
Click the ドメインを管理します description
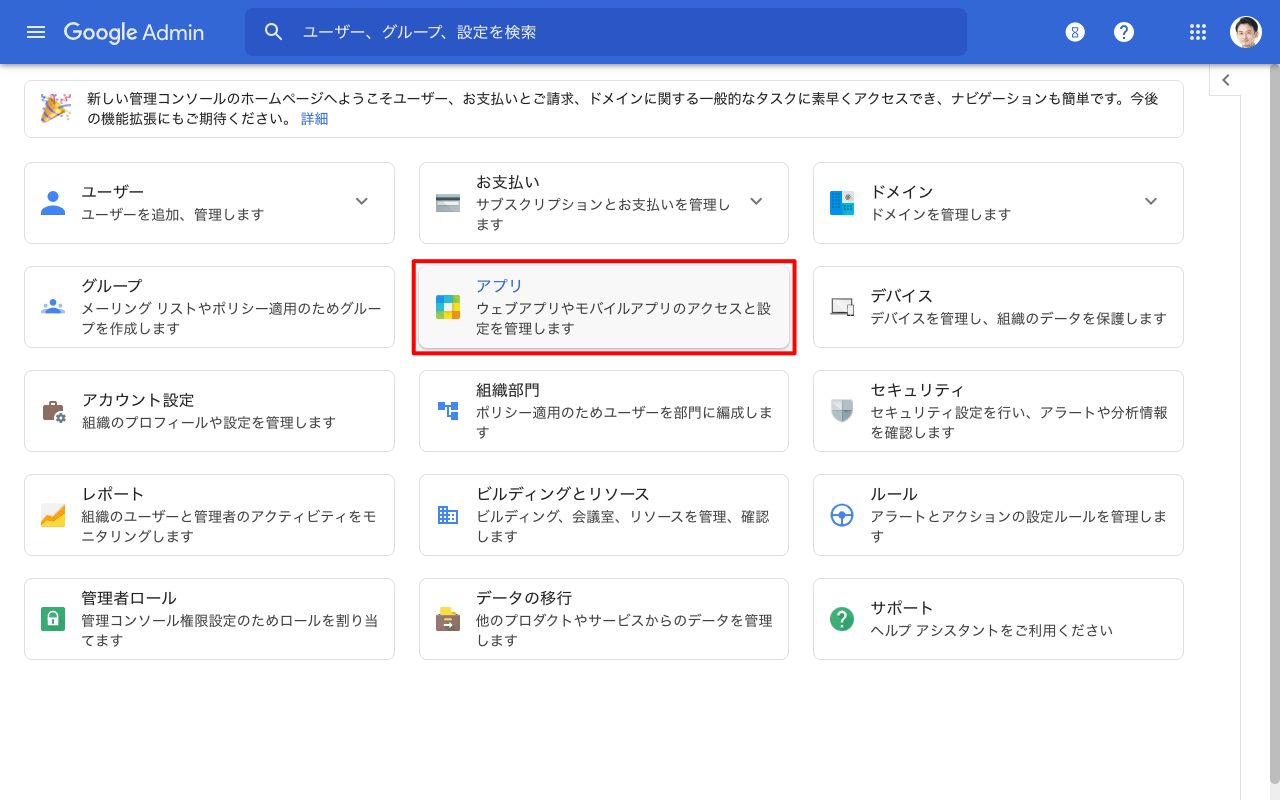[x=941, y=214]
